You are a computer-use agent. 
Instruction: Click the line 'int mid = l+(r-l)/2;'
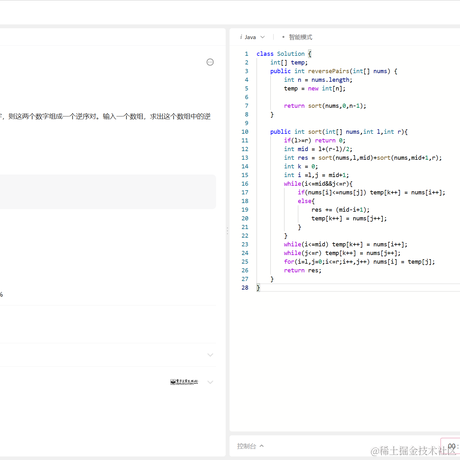pos(318,149)
